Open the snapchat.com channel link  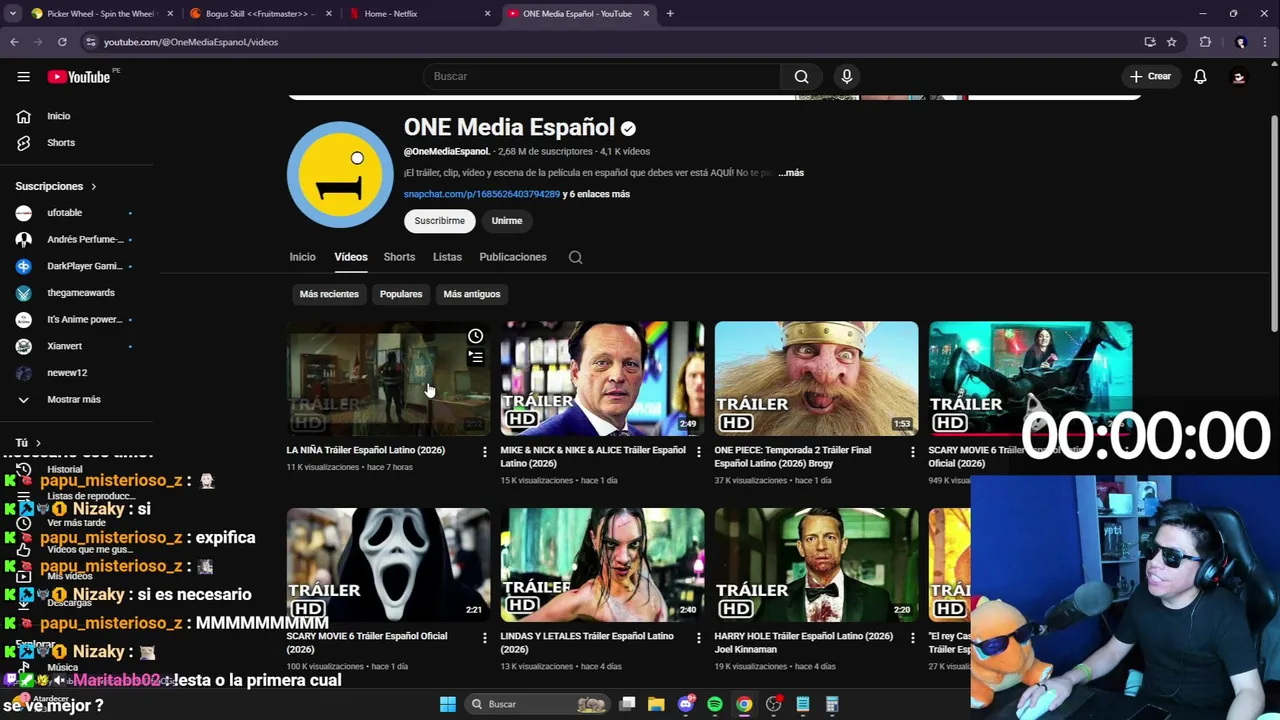pos(482,194)
